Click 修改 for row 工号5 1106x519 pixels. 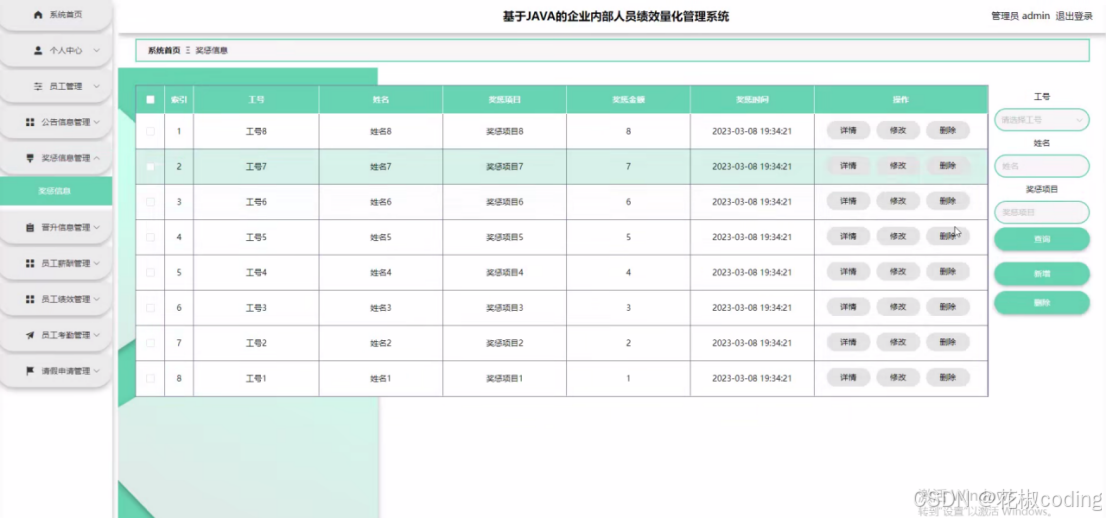(898, 236)
